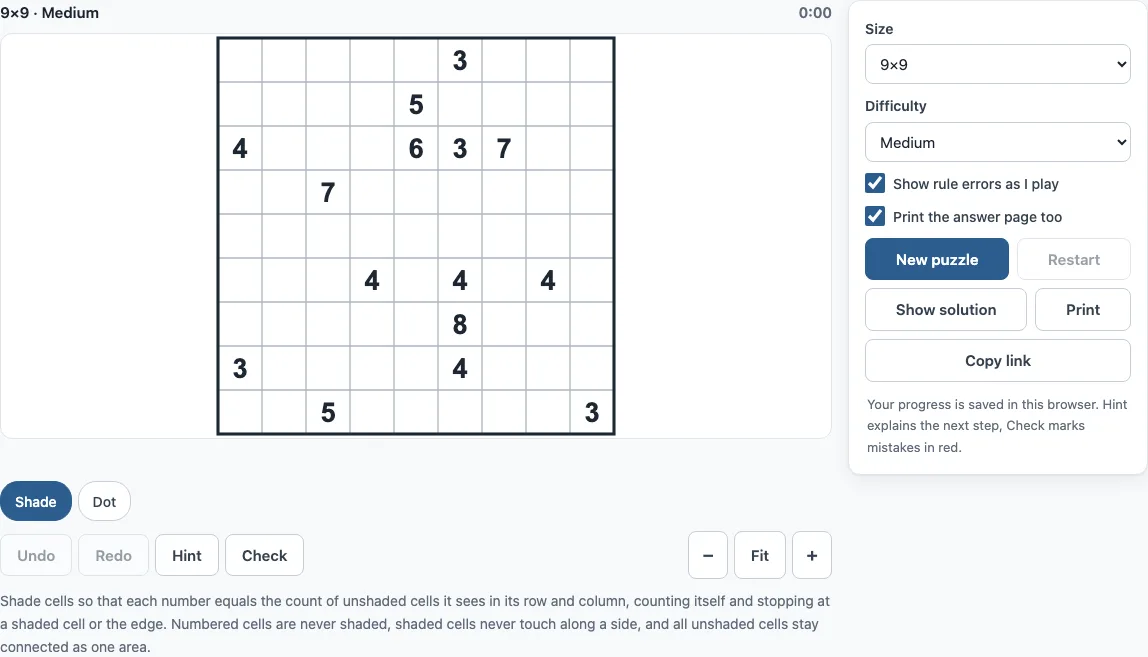Viewport: 1148px width, 657px height.
Task: Click the Print button
Action: click(1082, 309)
